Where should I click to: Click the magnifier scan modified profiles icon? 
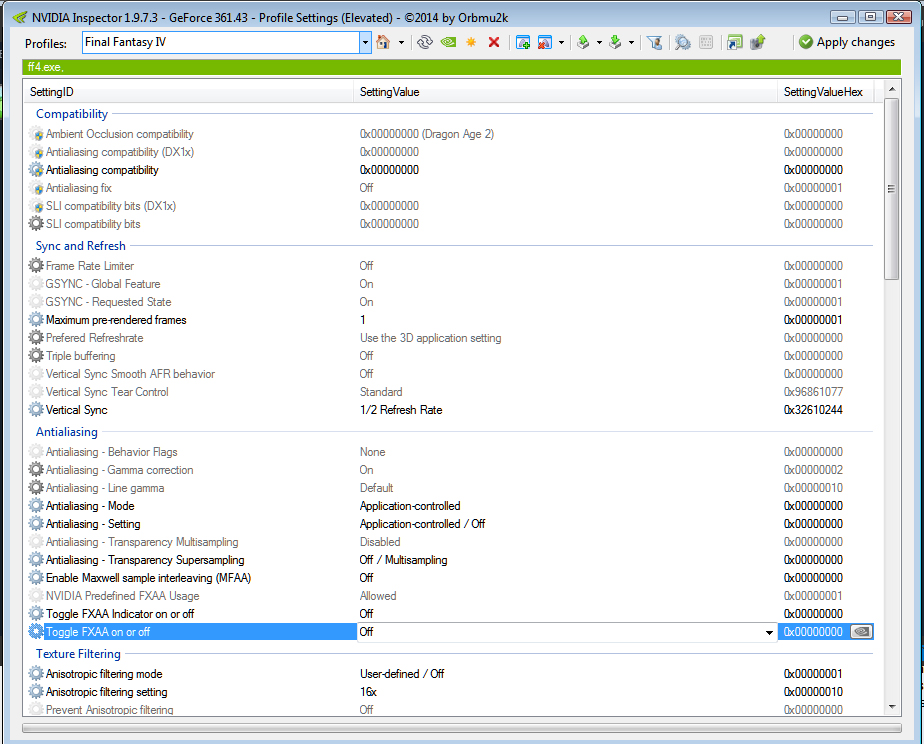[683, 42]
